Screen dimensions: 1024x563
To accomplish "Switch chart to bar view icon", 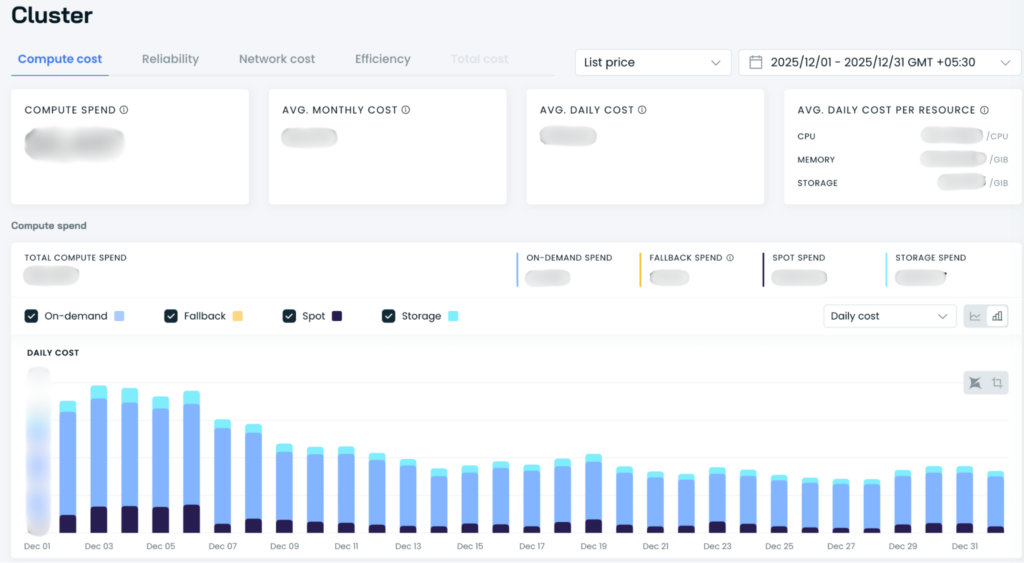I will (997, 316).
